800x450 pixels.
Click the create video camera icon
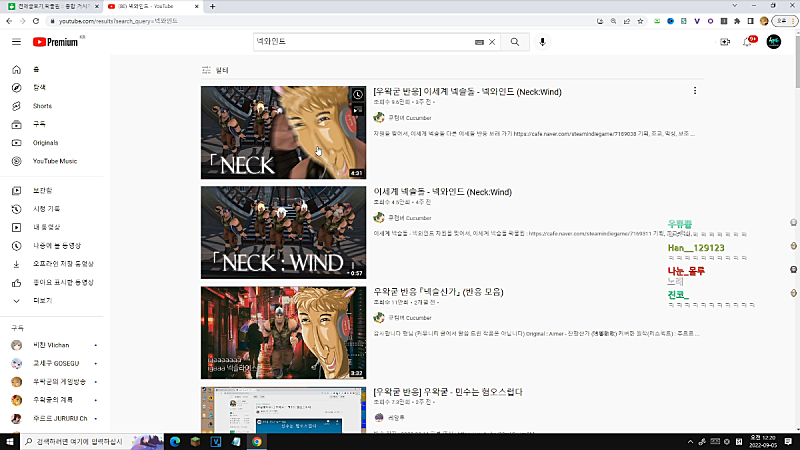725,42
